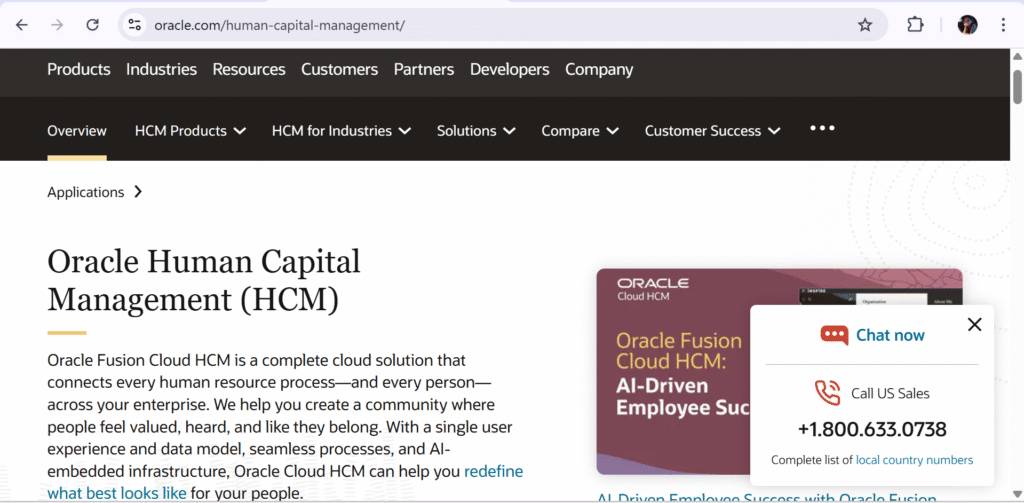Click the browser forward arrow
The image size is (1024, 503).
tap(57, 25)
